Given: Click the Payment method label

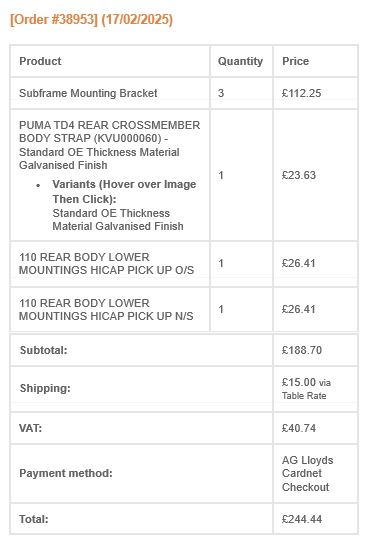Looking at the screenshot, I should [66, 473].
